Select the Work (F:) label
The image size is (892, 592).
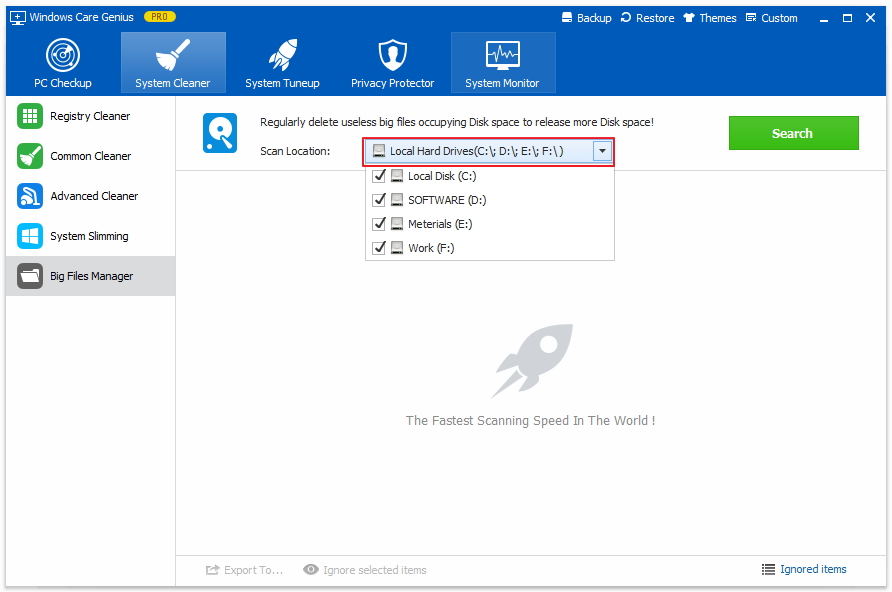click(431, 248)
